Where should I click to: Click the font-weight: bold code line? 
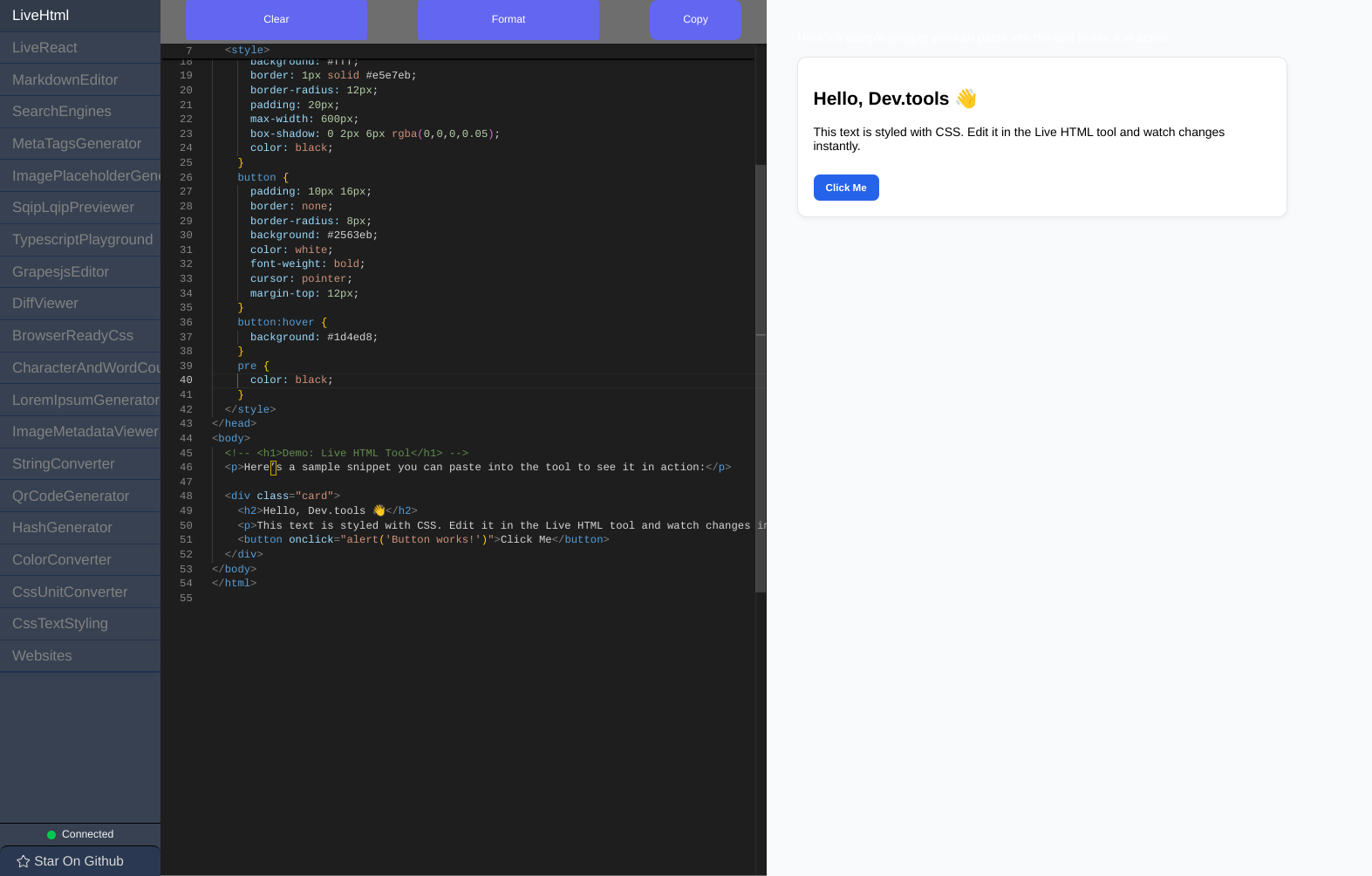tap(307, 264)
